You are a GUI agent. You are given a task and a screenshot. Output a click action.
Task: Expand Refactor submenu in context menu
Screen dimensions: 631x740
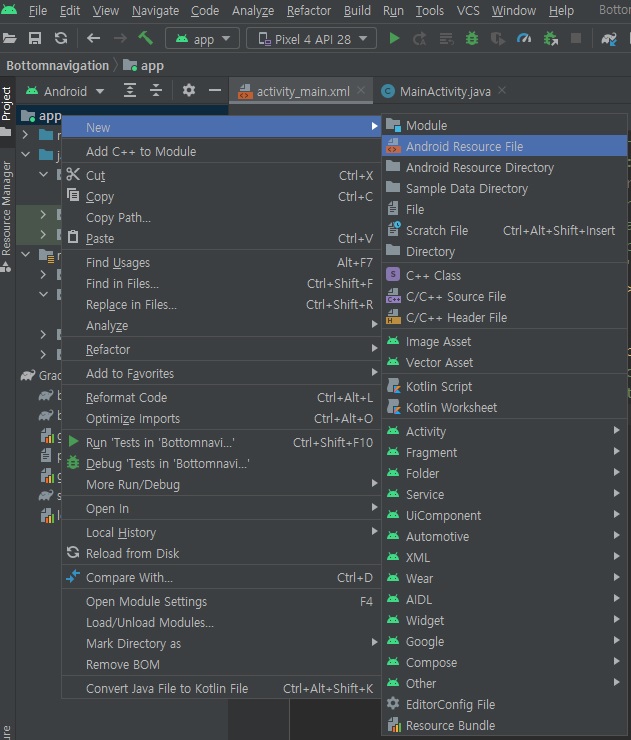pos(221,350)
